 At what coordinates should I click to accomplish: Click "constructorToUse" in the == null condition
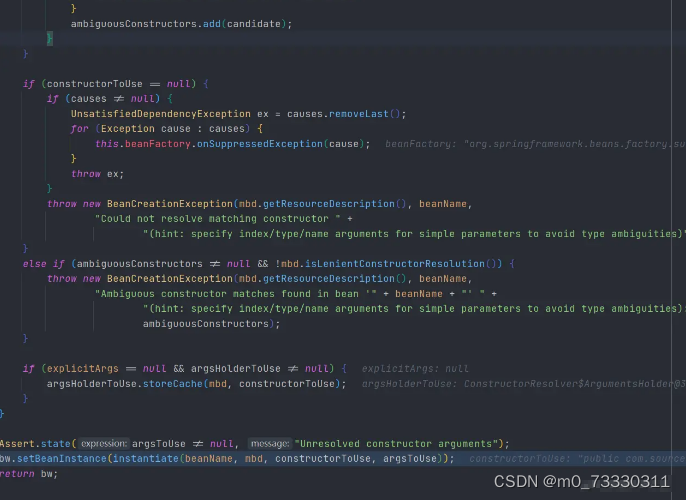coord(94,84)
